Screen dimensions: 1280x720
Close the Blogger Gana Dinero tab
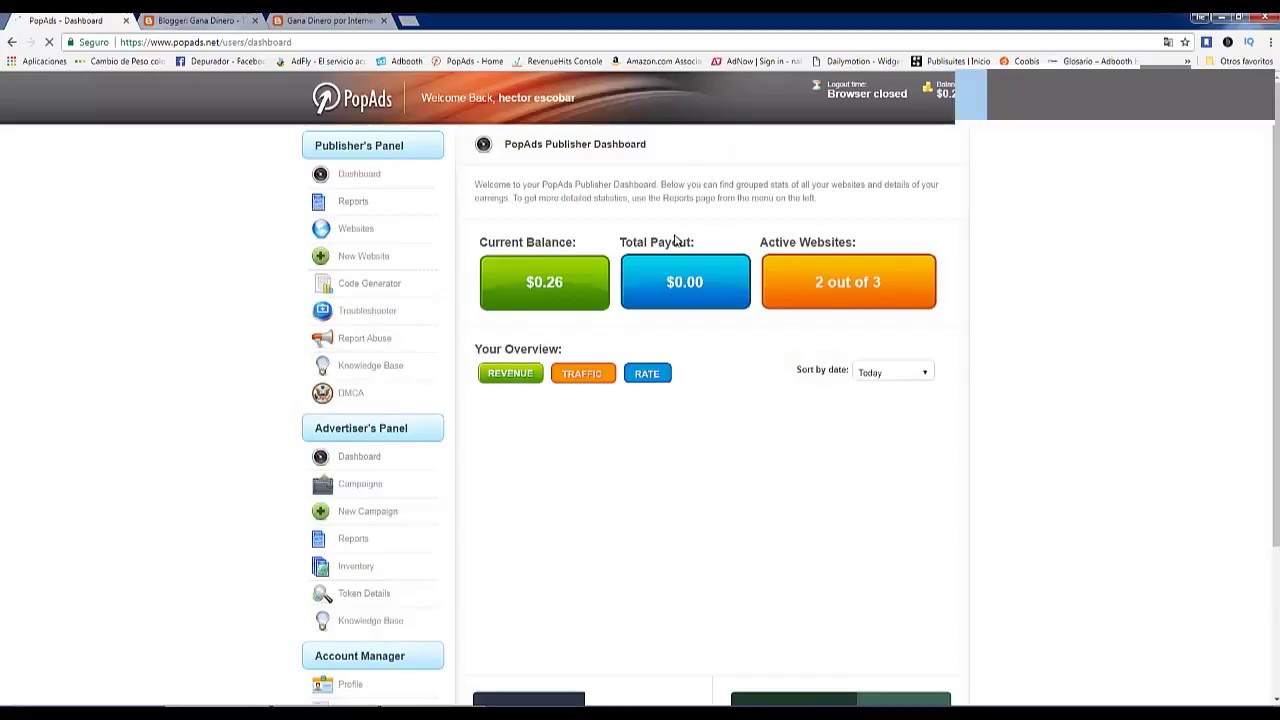tap(255, 20)
